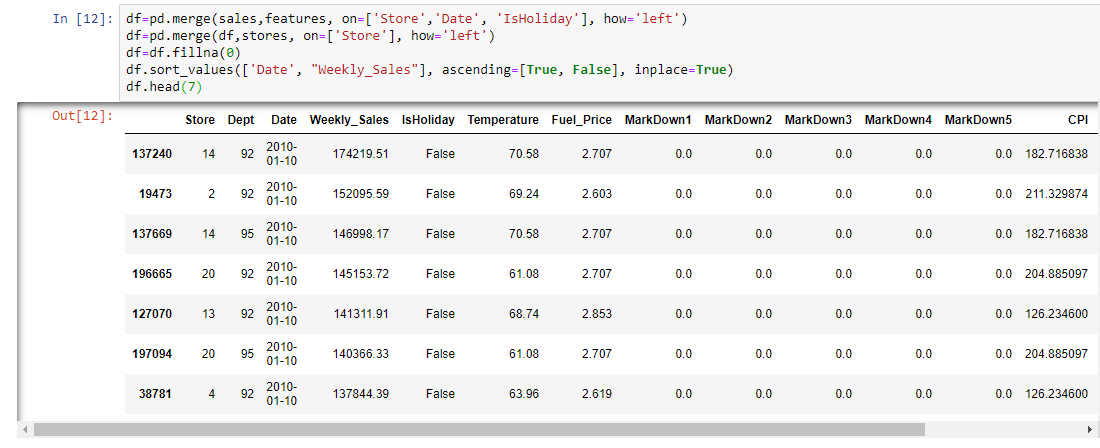The height and width of the screenshot is (448, 1100).
Task: Click the Temperature column header
Action: tap(503, 121)
